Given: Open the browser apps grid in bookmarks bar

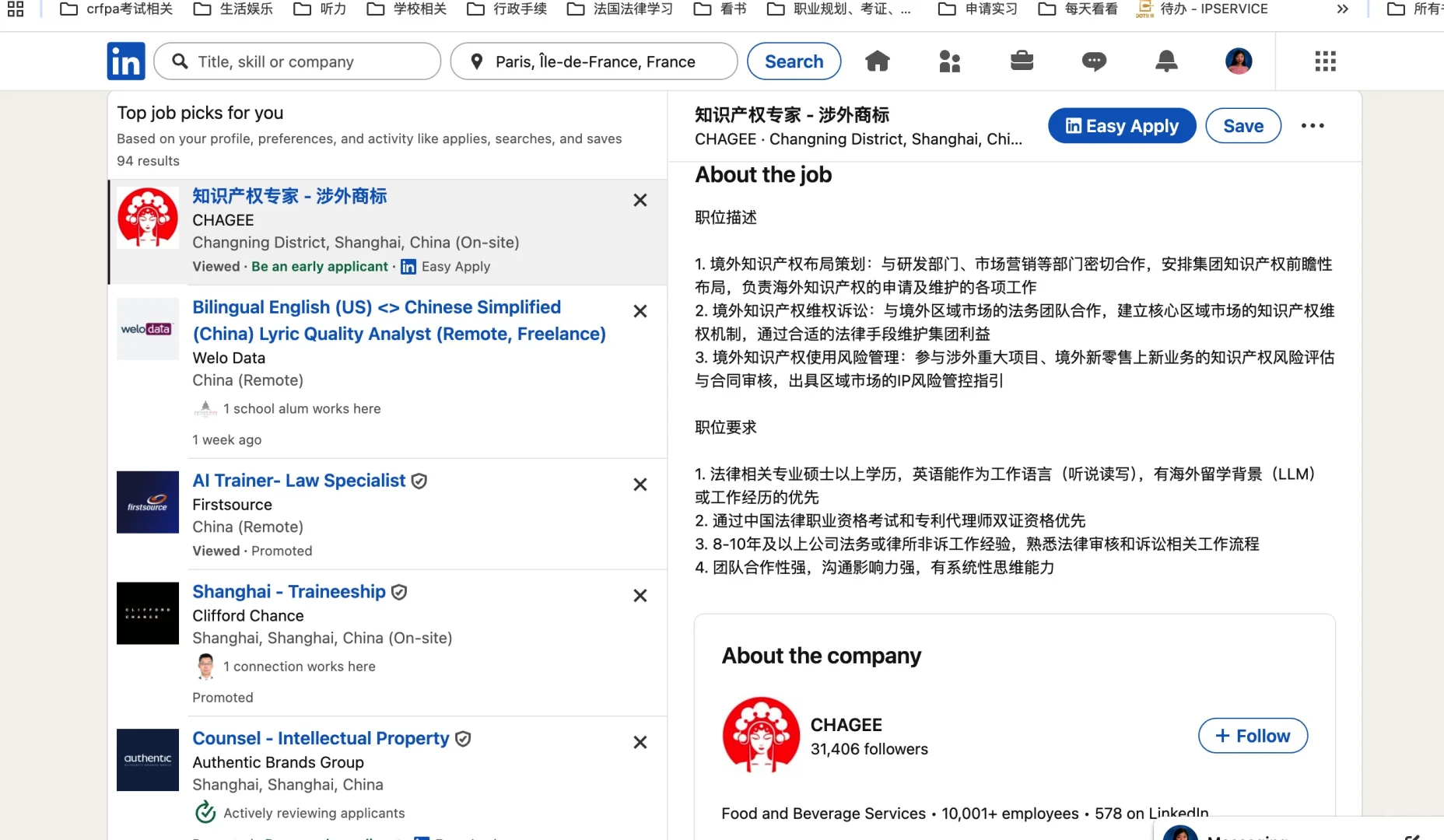Looking at the screenshot, I should (x=16, y=9).
